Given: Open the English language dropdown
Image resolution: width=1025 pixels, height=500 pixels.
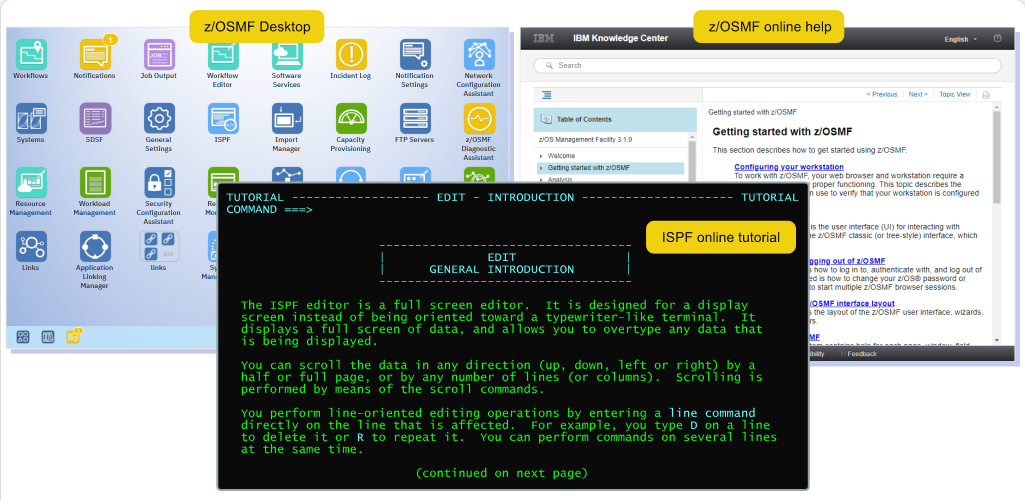Looking at the screenshot, I should pos(961,39).
